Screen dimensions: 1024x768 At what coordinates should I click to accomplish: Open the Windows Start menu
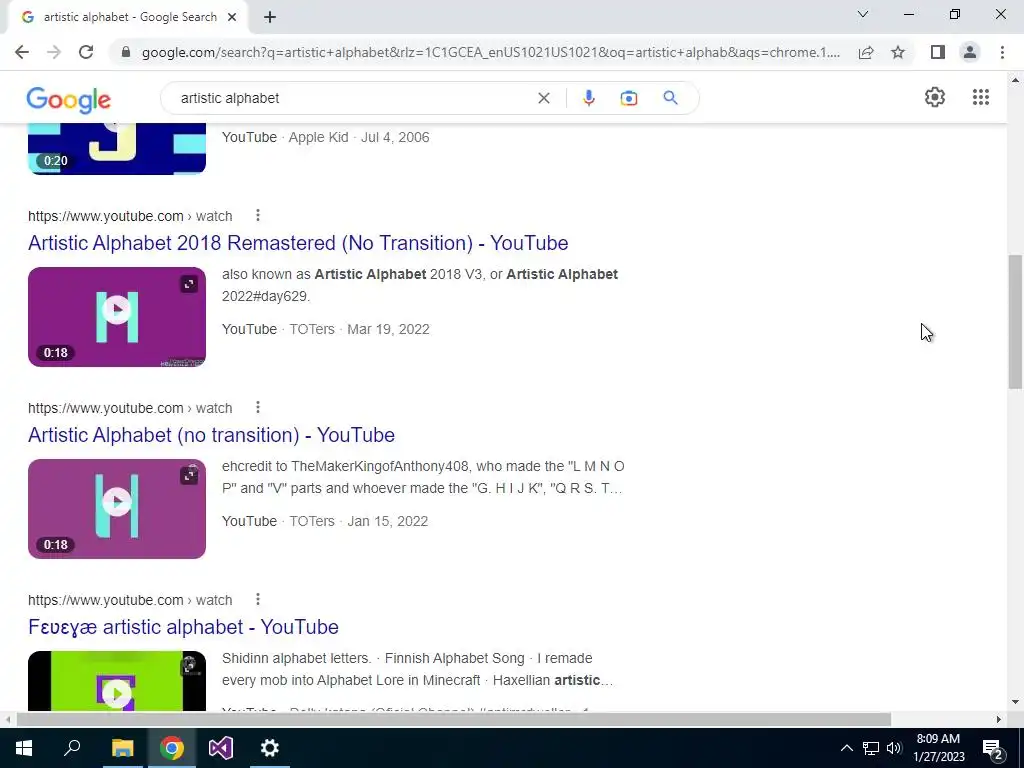point(24,748)
